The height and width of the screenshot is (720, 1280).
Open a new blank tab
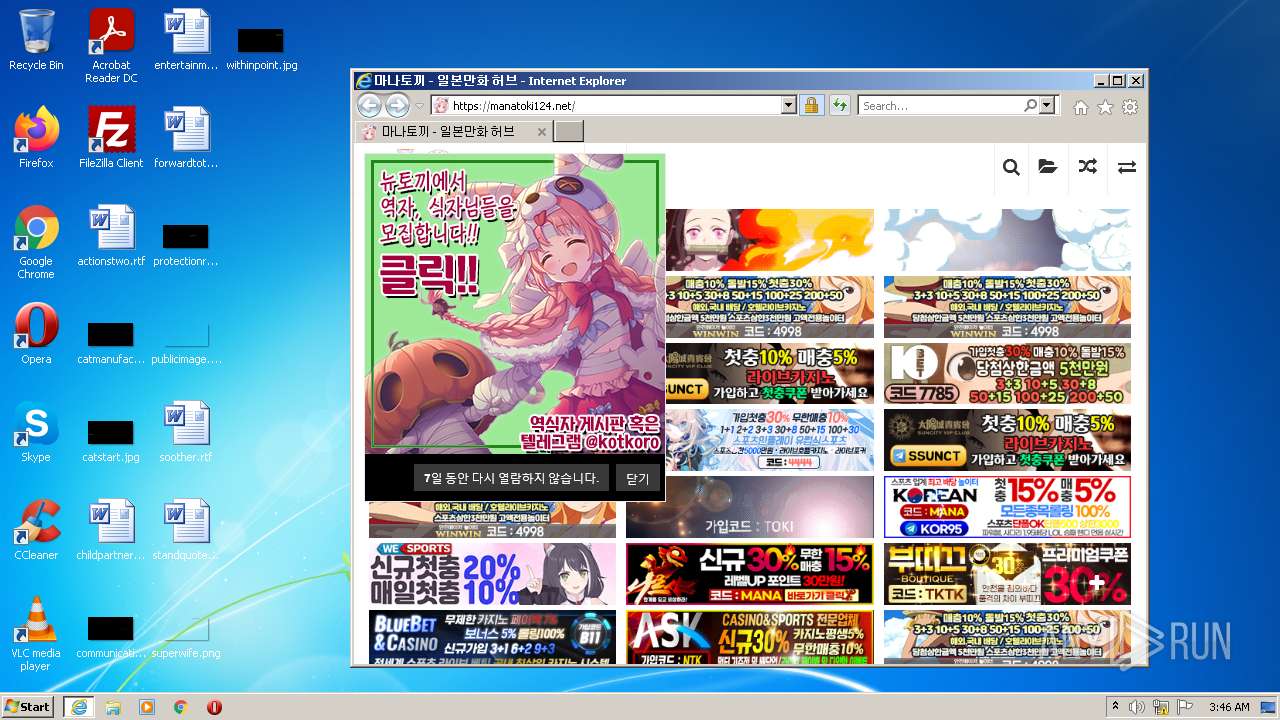coord(568,132)
